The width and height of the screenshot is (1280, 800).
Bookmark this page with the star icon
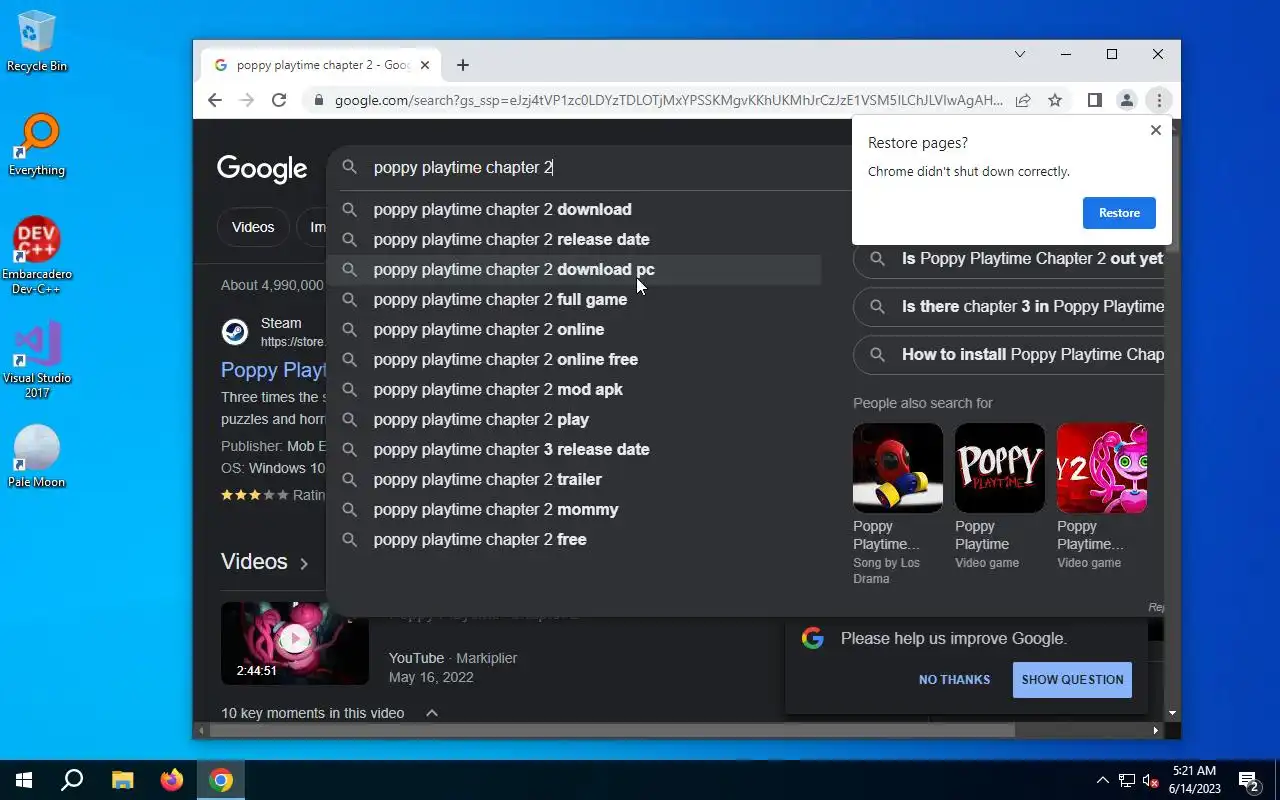pos(1055,100)
